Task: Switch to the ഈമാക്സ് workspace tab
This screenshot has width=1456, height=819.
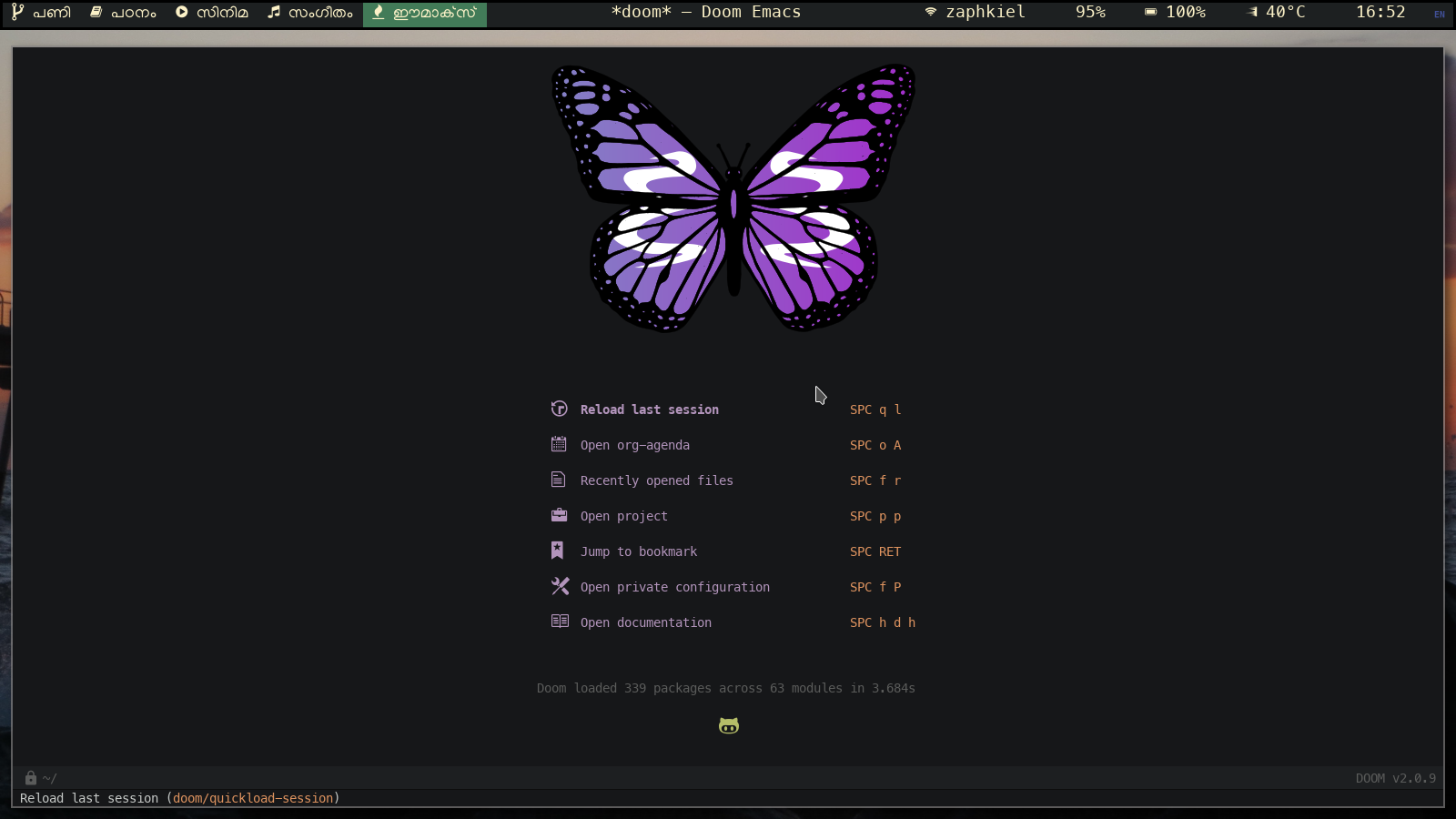Action: 425,13
